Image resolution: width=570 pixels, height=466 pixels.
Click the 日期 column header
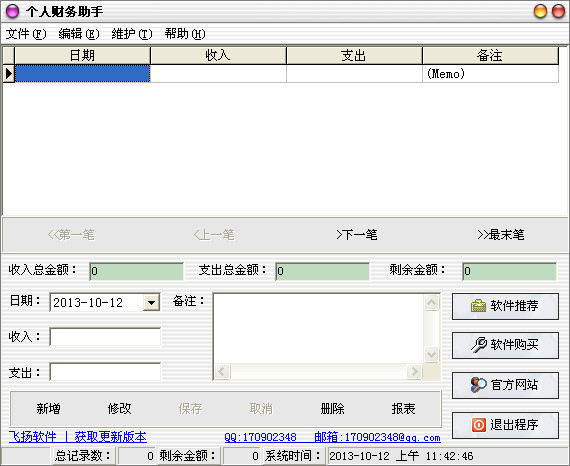click(x=82, y=56)
